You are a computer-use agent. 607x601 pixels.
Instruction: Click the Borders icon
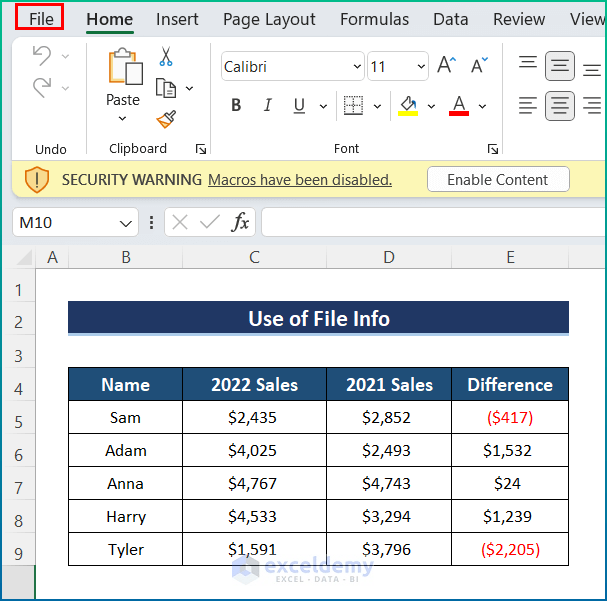point(353,105)
